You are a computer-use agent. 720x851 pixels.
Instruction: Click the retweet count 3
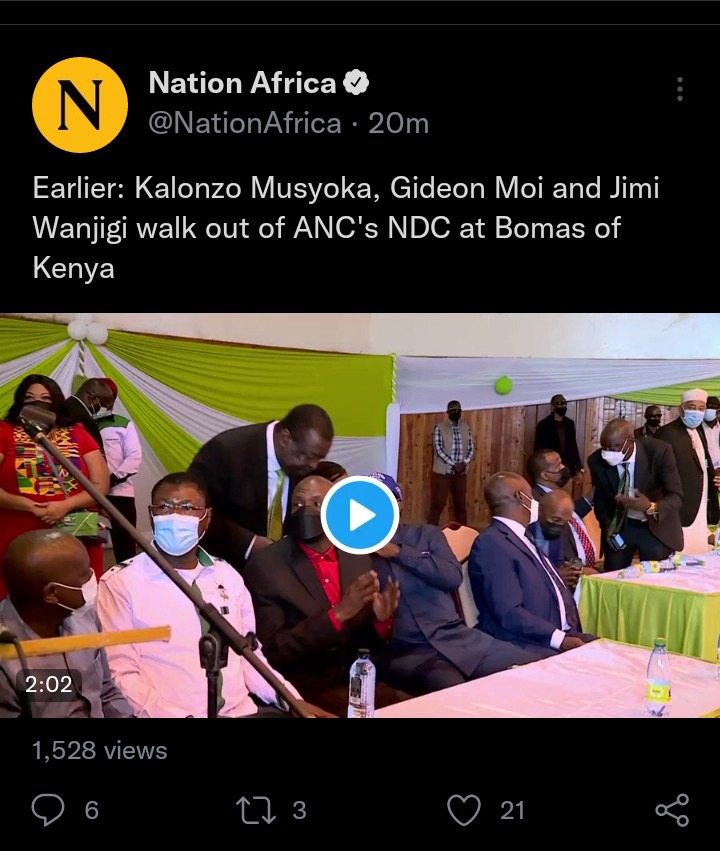(x=300, y=810)
